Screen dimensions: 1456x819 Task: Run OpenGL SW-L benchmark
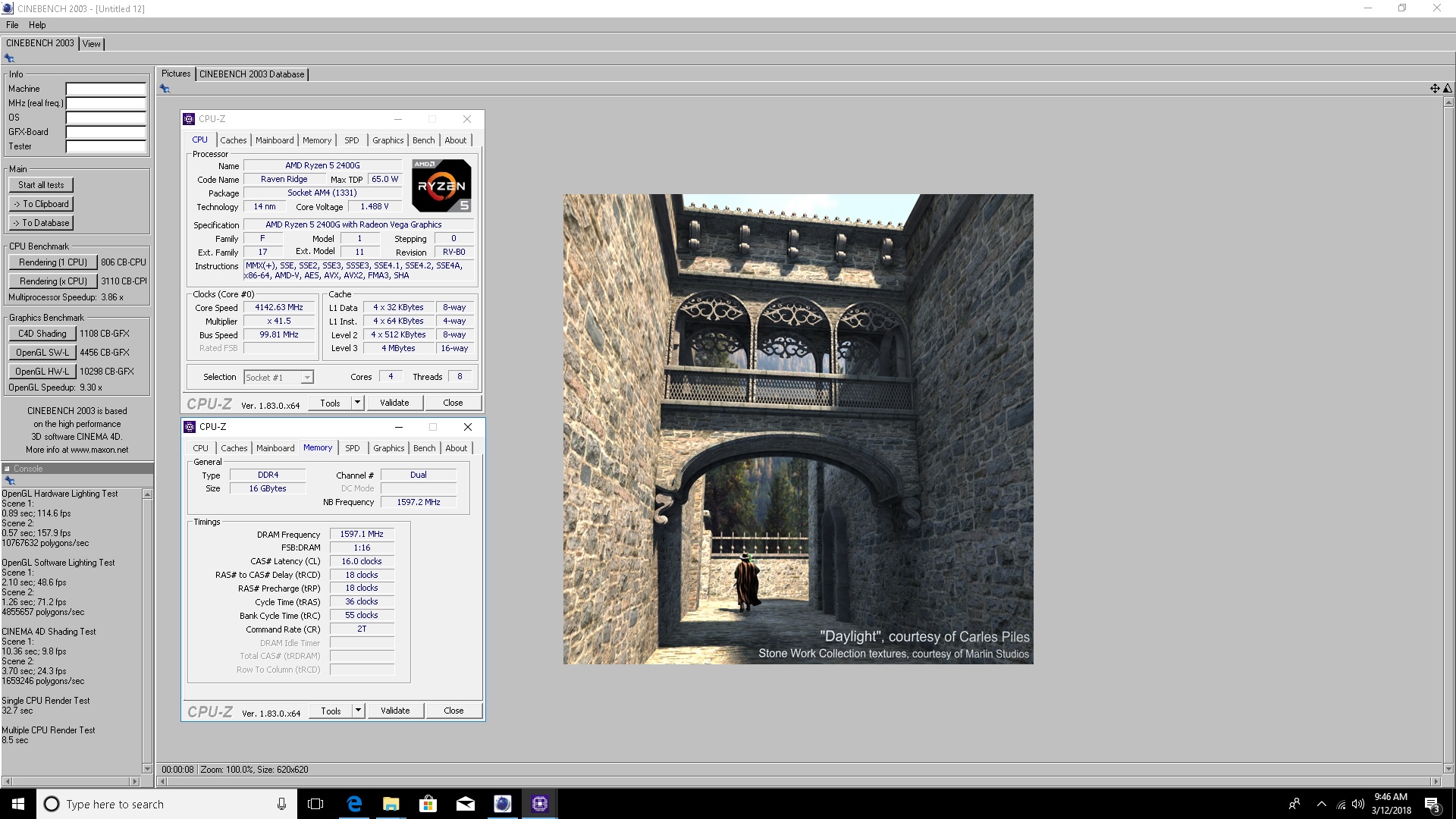tap(42, 353)
